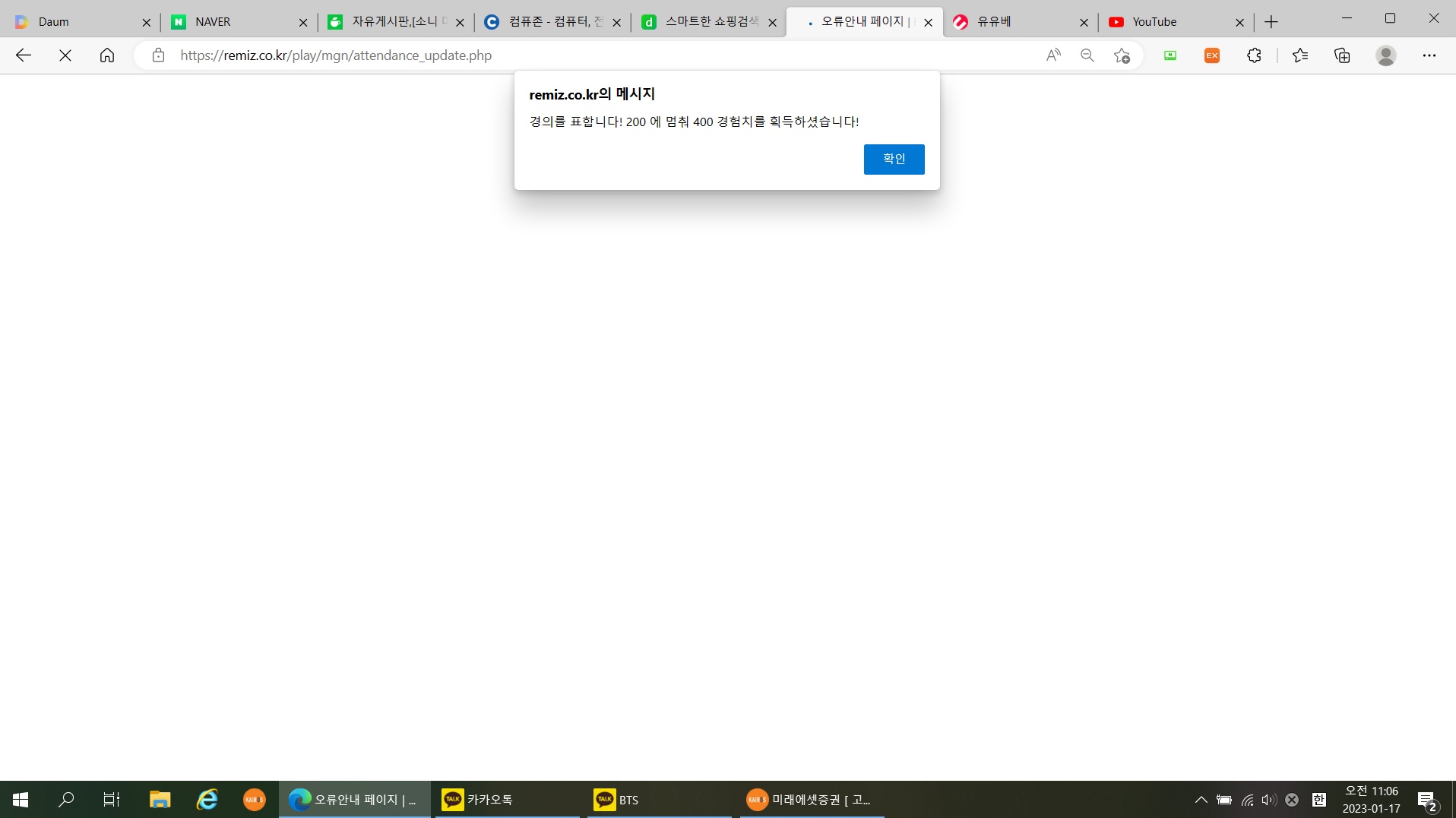The width and height of the screenshot is (1456, 818).
Task: Check battery status in system tray
Action: tap(1224, 799)
